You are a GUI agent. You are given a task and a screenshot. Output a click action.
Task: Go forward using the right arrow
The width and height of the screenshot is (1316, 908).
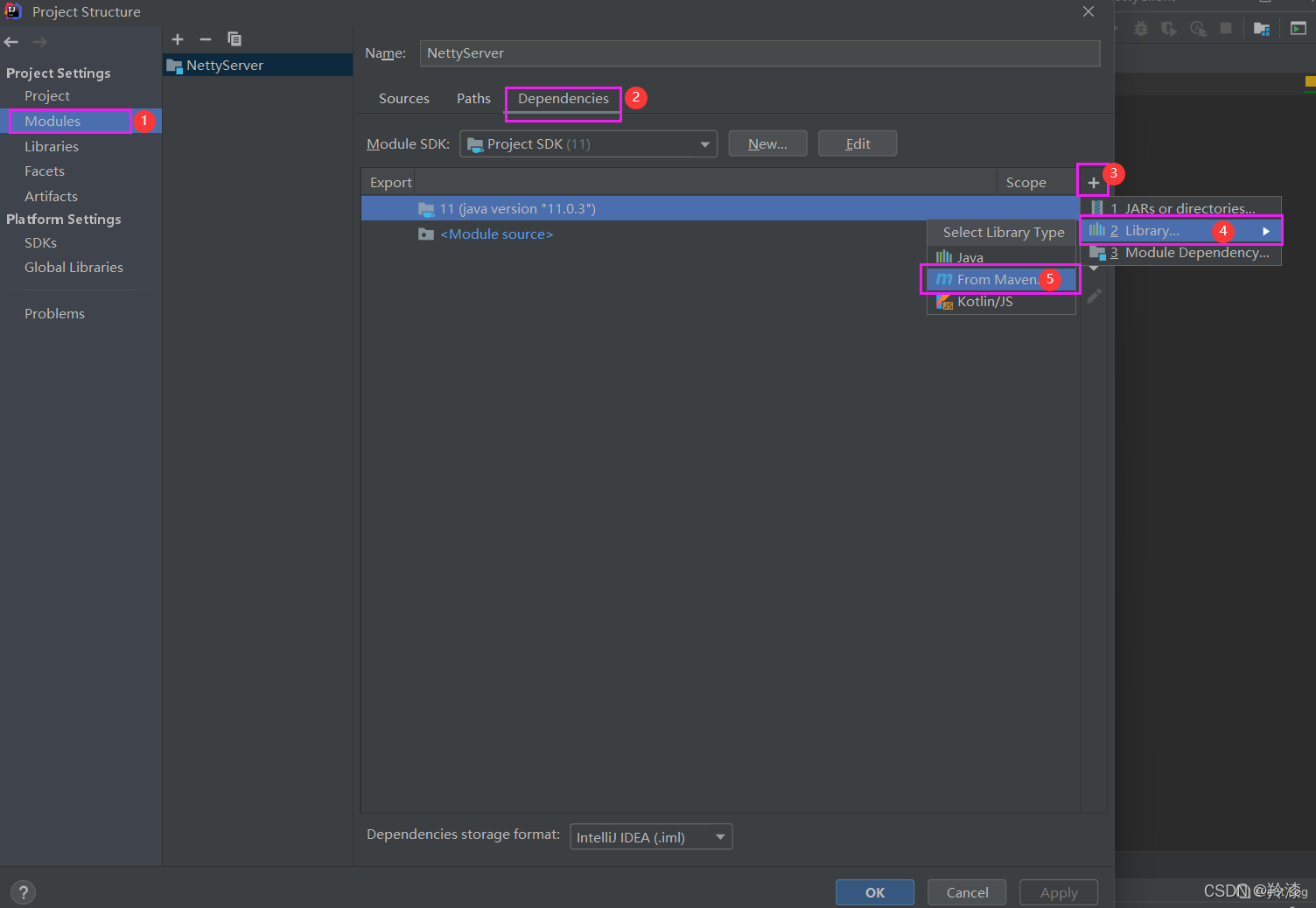(x=39, y=42)
